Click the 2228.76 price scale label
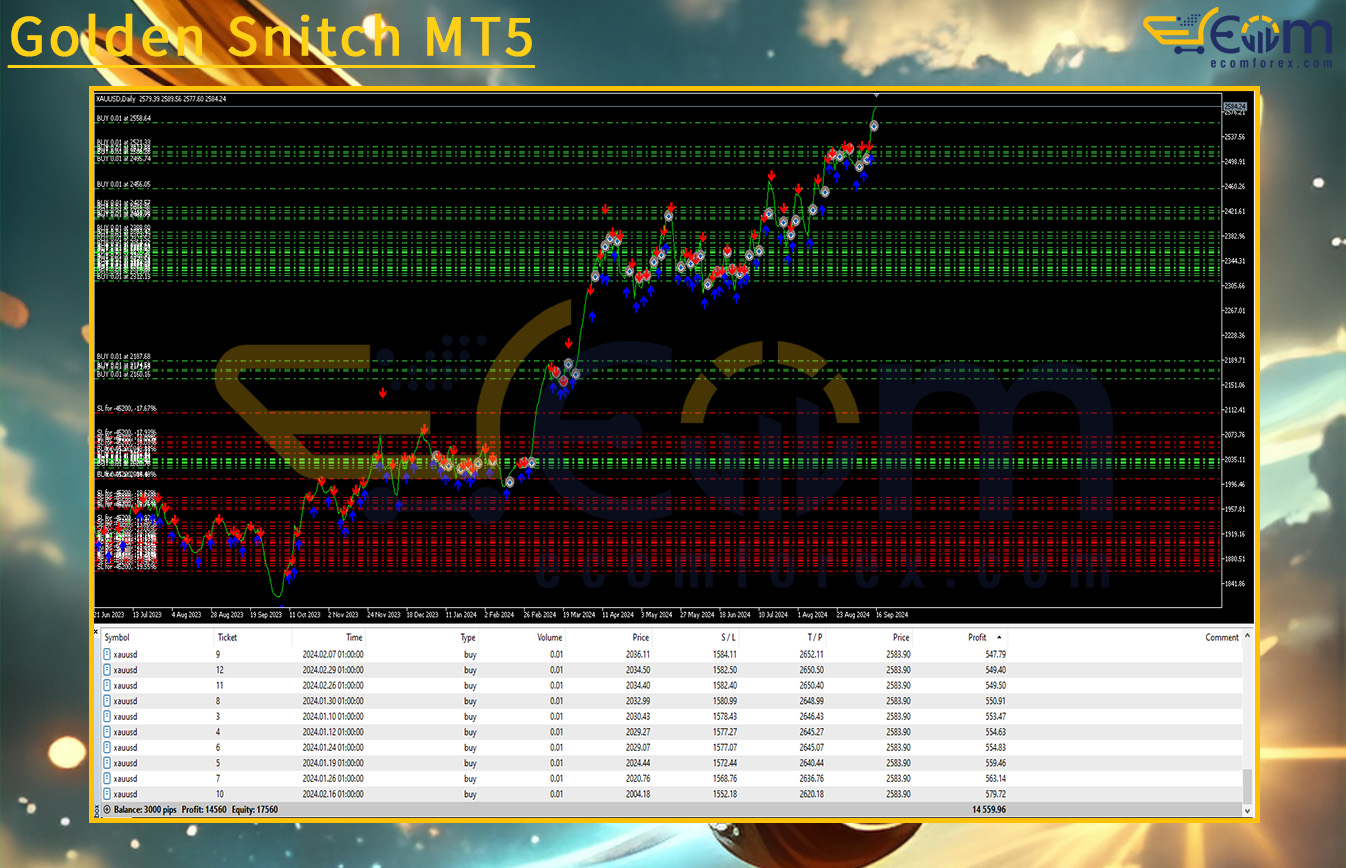The image size is (1346, 868). tap(1235, 335)
